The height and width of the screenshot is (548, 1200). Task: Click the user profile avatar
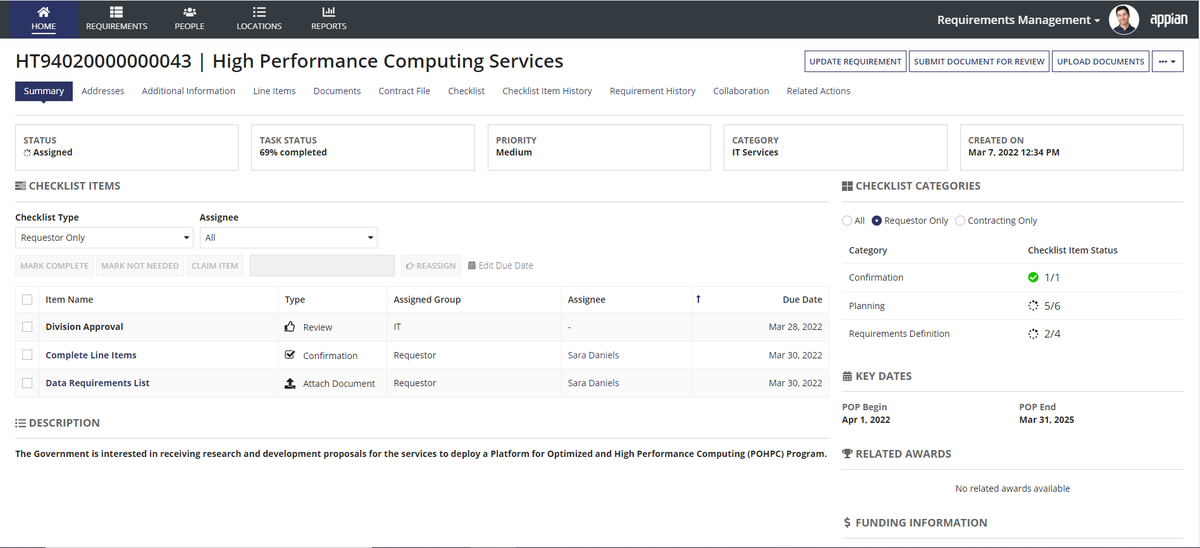pyautogui.click(x=1124, y=20)
